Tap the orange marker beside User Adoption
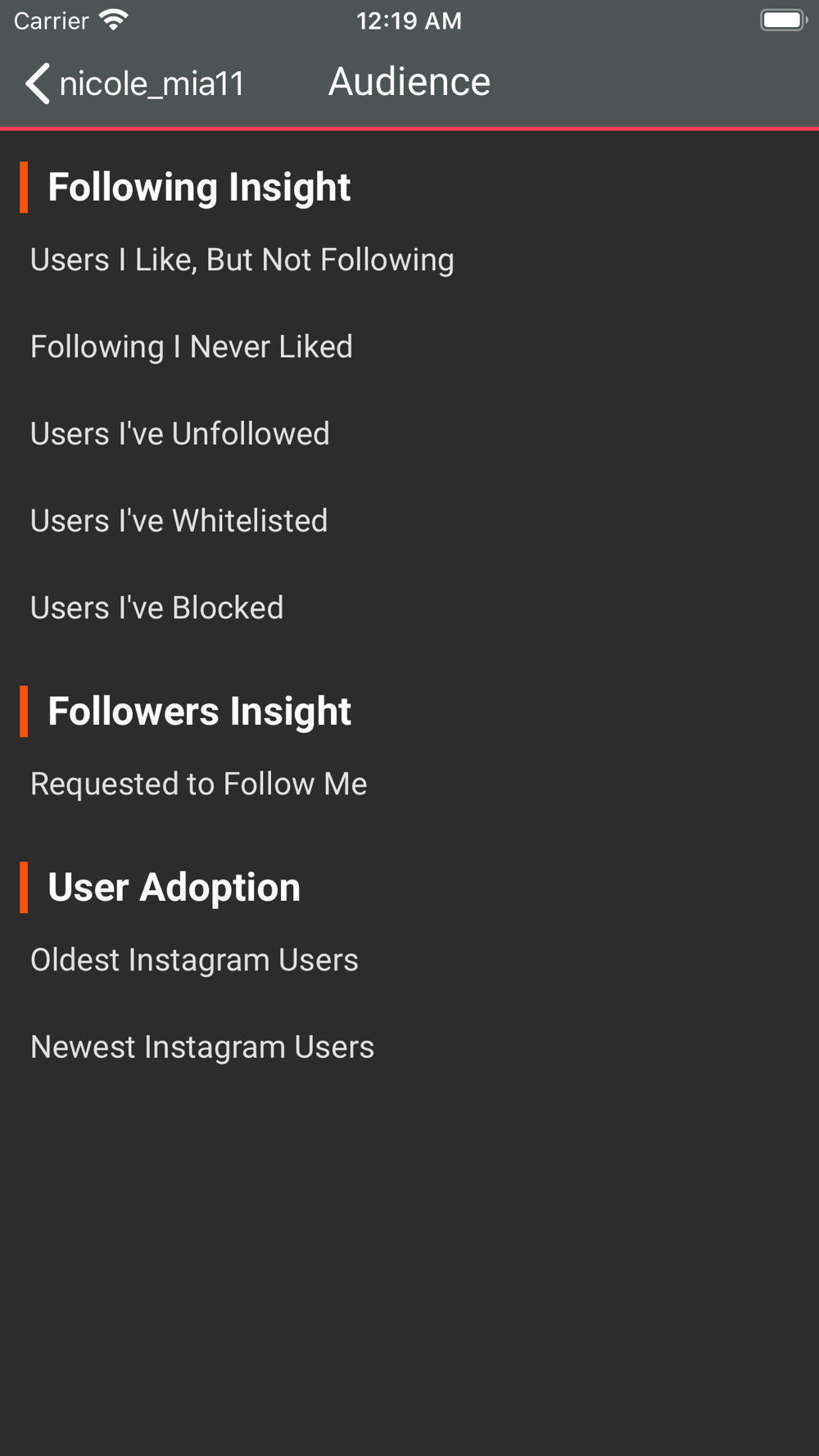This screenshot has width=819, height=1456. click(x=24, y=887)
